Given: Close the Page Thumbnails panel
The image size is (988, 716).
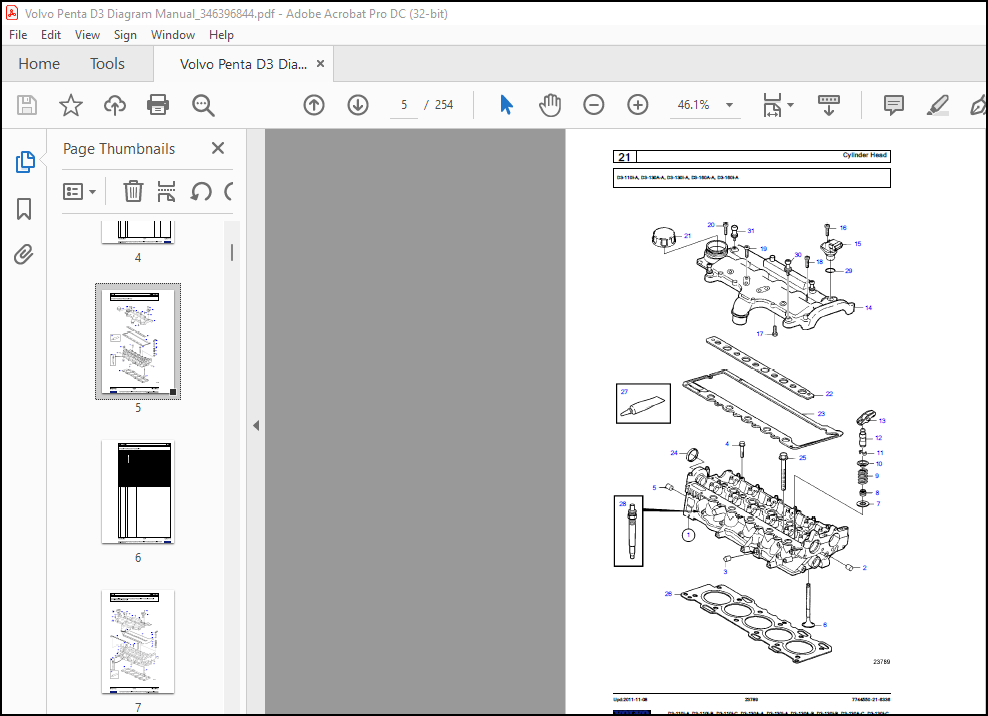Looking at the screenshot, I should point(218,148).
